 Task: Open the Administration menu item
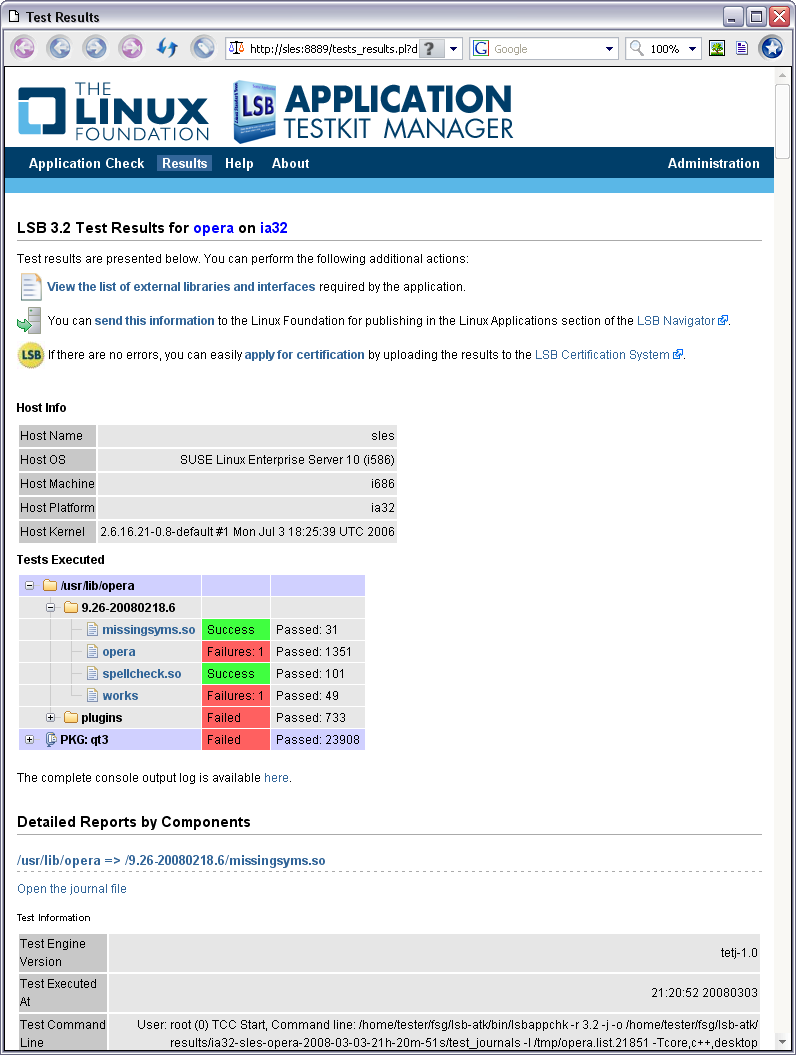click(713, 163)
